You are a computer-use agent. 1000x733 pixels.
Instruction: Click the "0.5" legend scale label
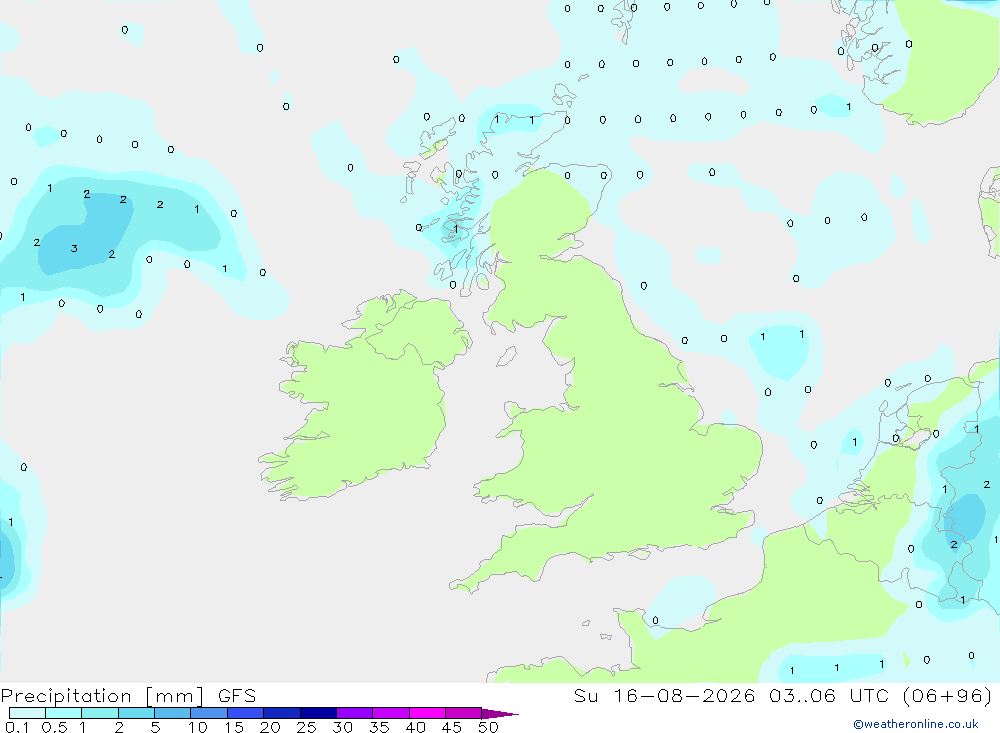(54, 727)
